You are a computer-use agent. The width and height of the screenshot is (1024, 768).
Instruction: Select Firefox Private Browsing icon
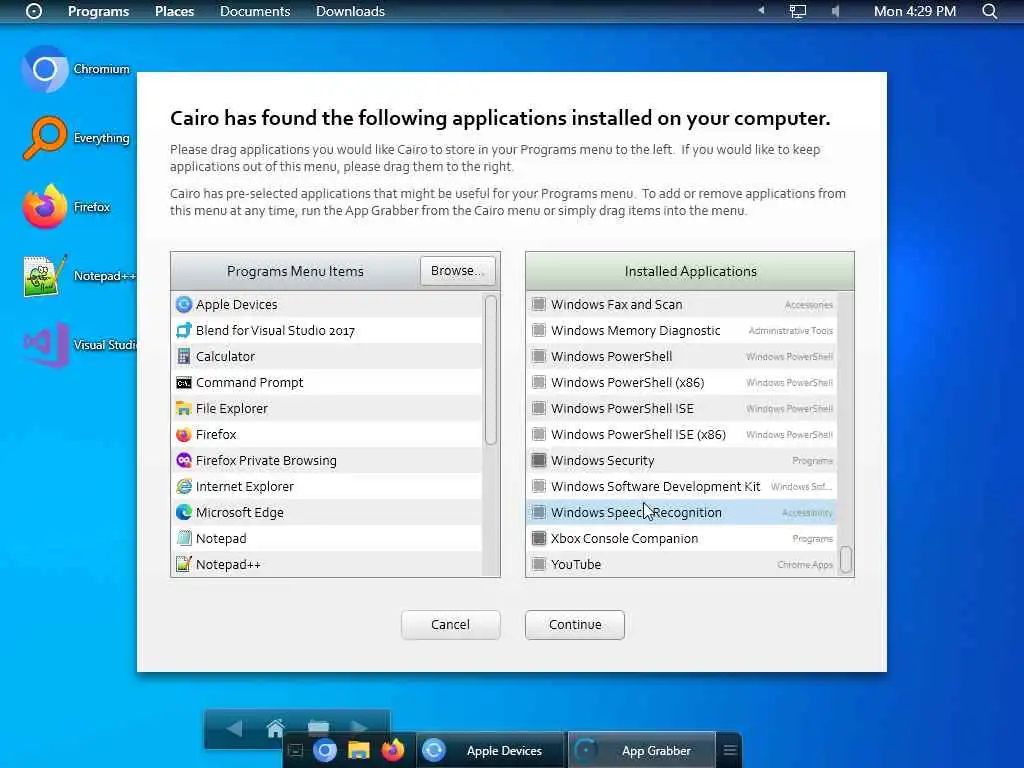click(x=184, y=460)
